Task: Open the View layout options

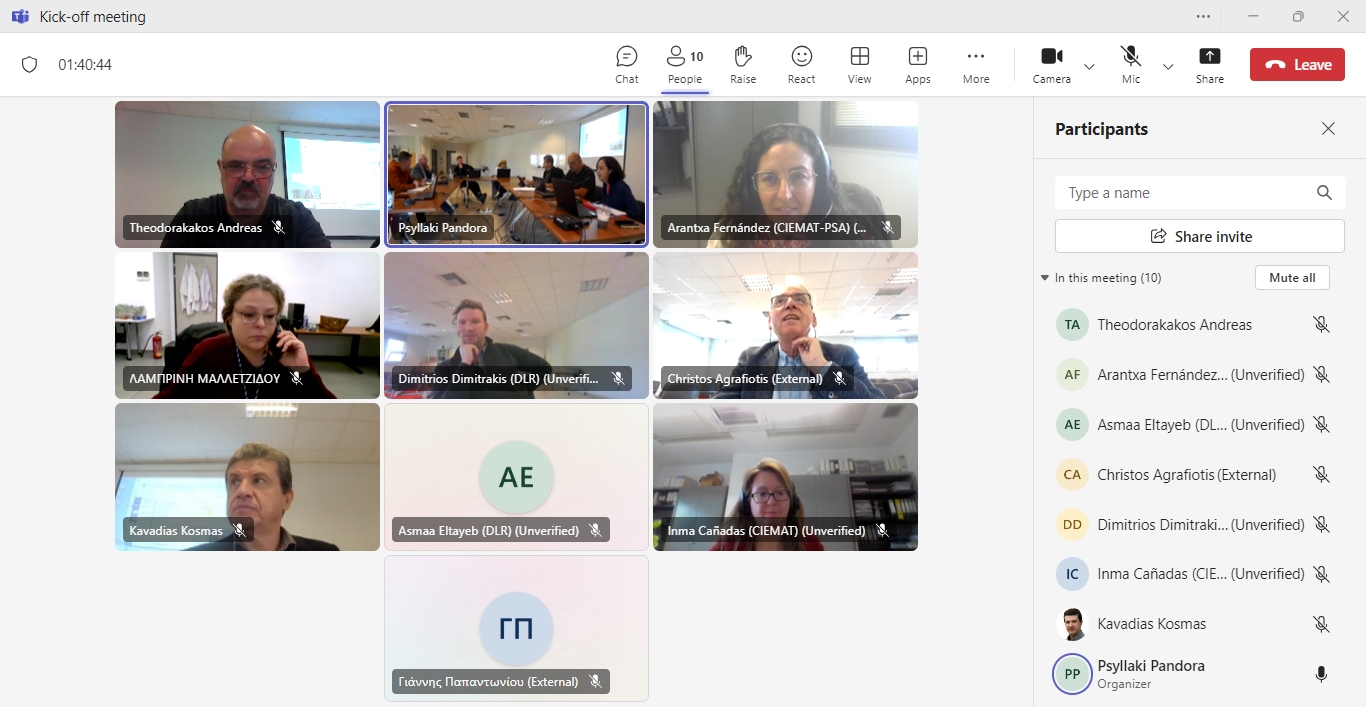Action: 859,65
